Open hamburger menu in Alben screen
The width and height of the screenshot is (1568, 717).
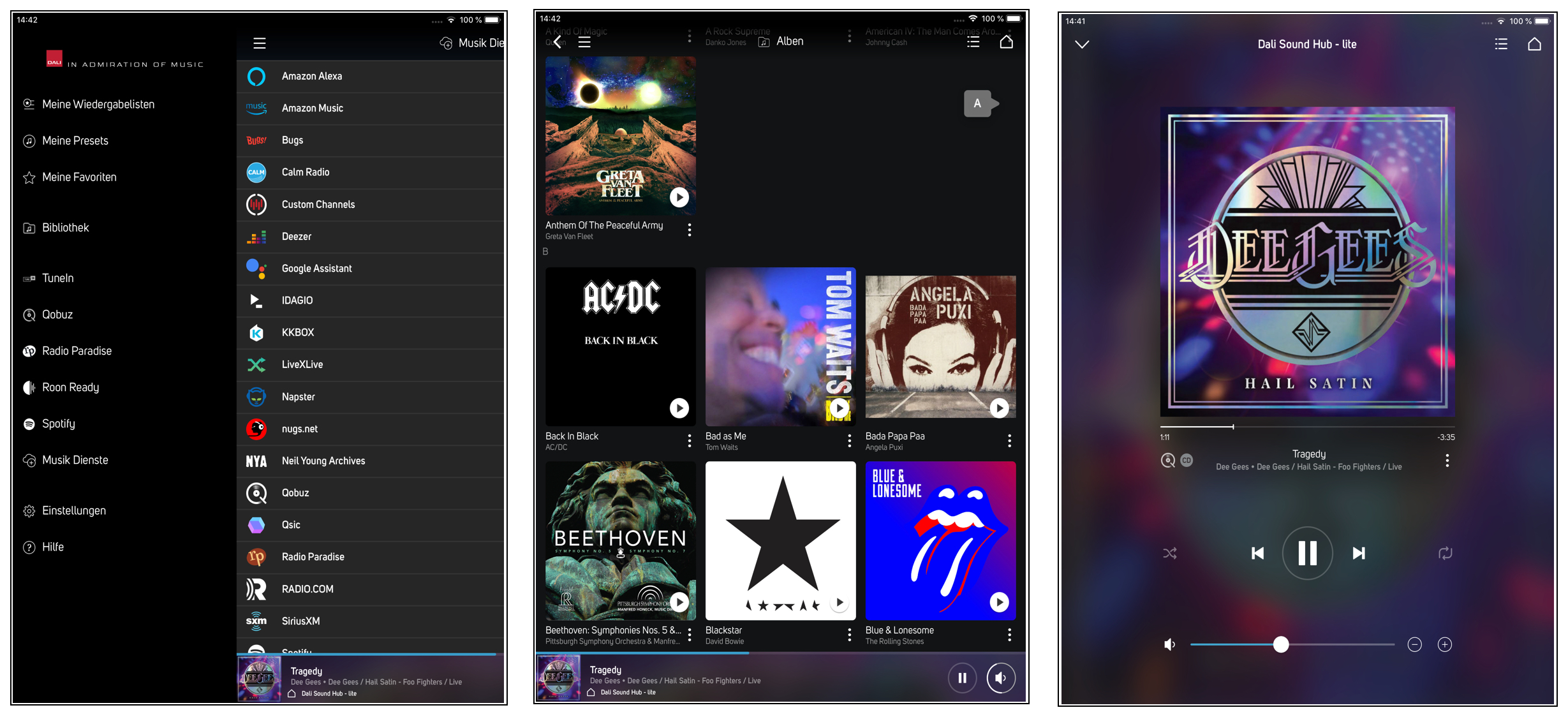pyautogui.click(x=584, y=42)
